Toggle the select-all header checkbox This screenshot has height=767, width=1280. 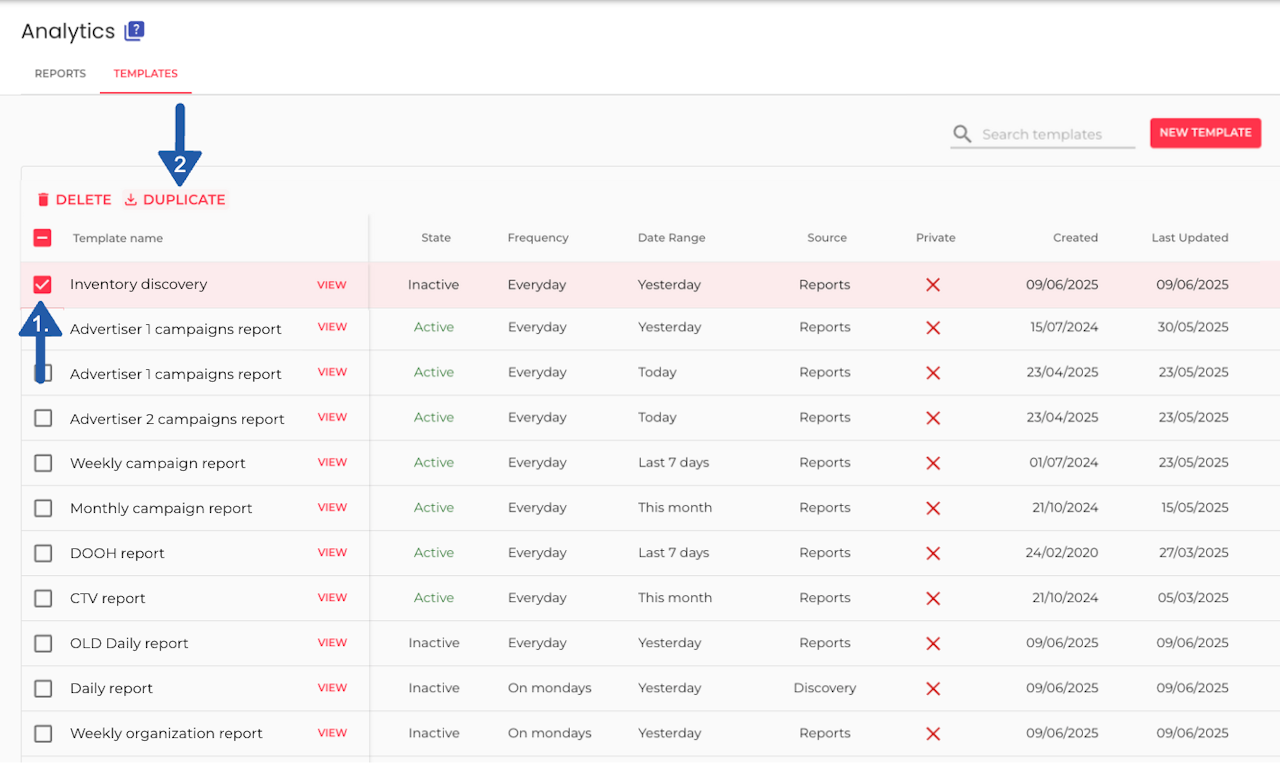[x=43, y=238]
